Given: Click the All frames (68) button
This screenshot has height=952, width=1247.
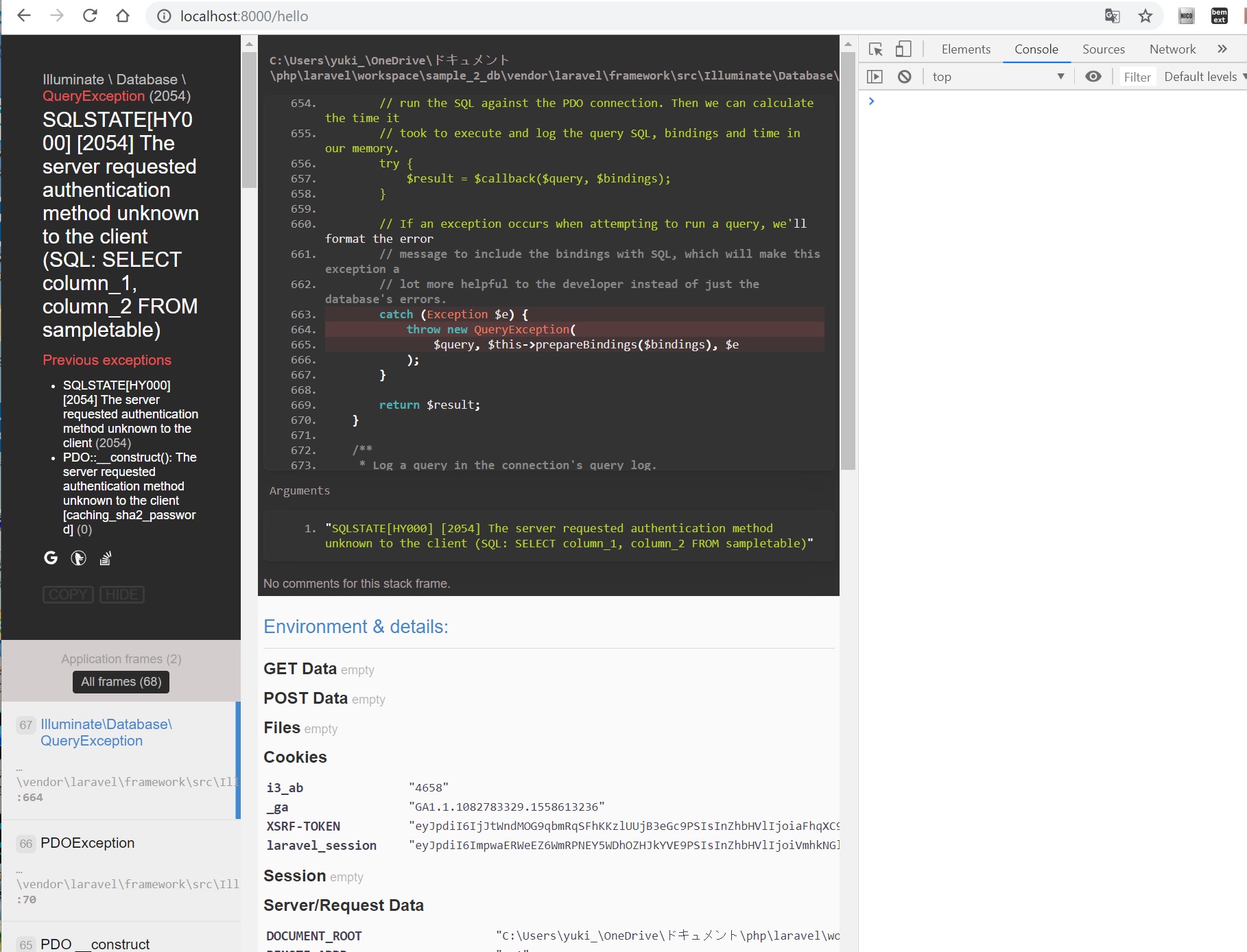Looking at the screenshot, I should 121,682.
